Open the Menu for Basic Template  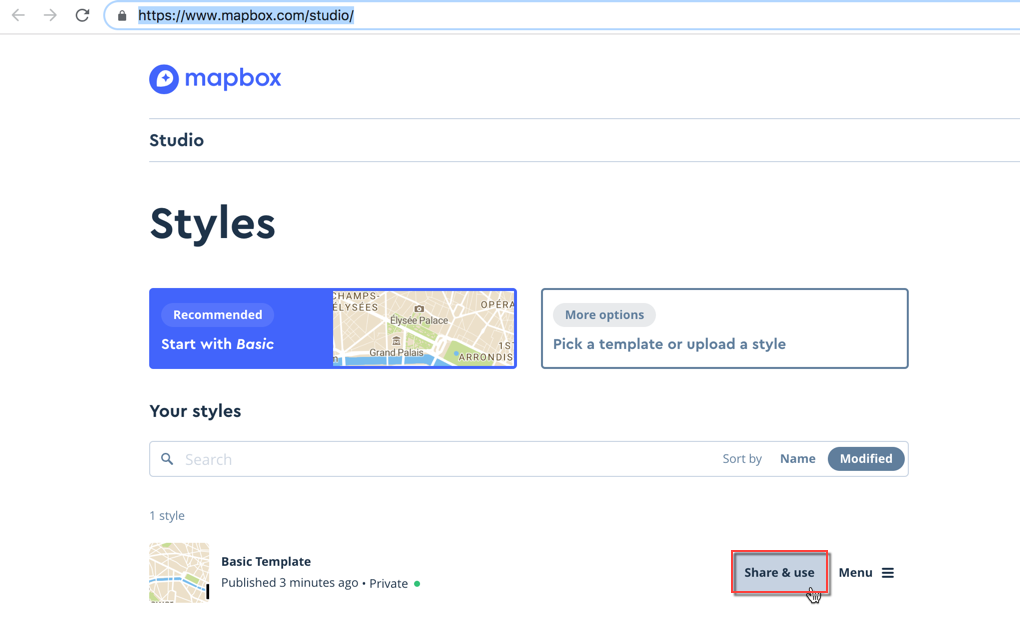coord(866,572)
